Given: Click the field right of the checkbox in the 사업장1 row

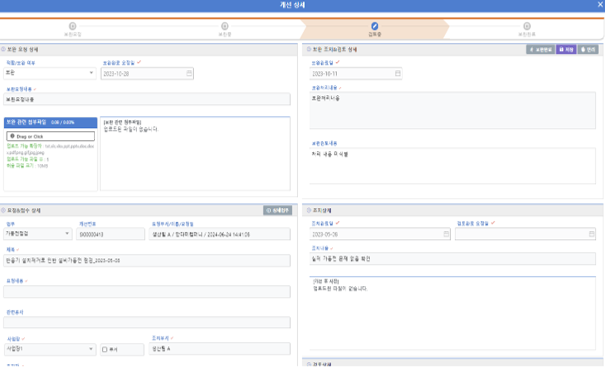Looking at the screenshot, I should click(x=220, y=349).
